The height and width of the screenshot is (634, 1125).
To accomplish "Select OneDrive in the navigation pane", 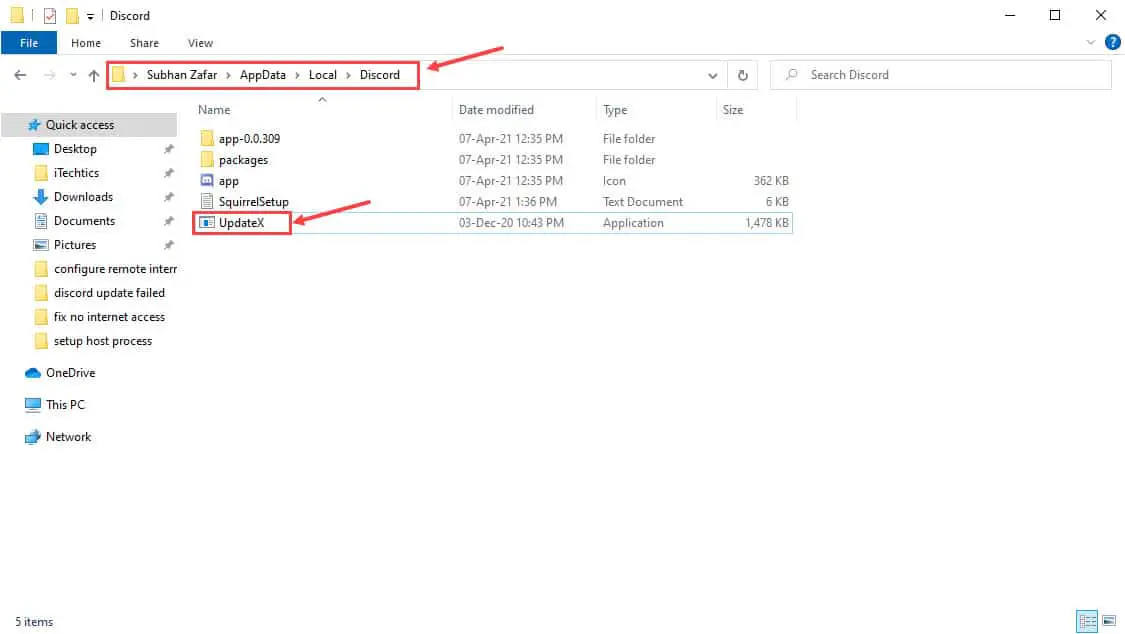I will [70, 373].
